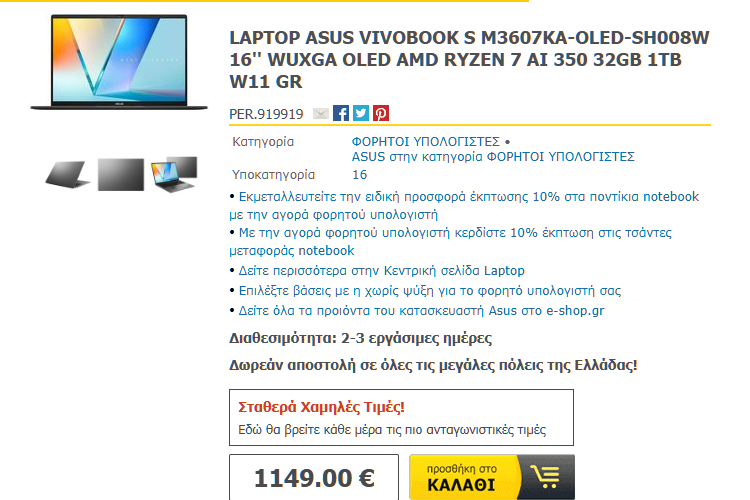Open 10% discount on notebook bags link
The width and height of the screenshot is (750, 500).
450,242
